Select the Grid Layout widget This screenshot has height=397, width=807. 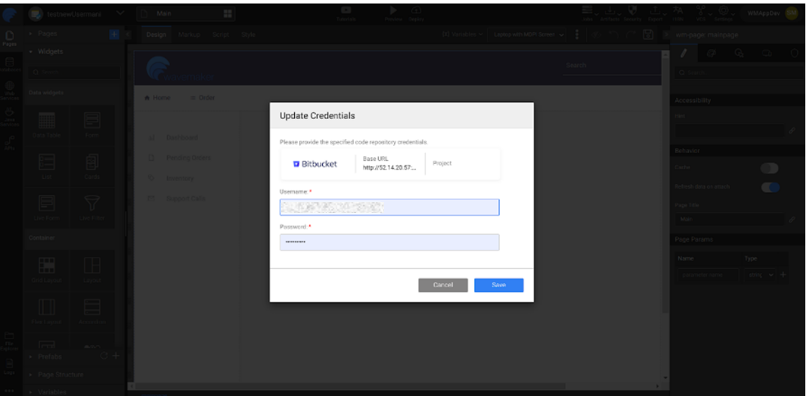coord(46,270)
